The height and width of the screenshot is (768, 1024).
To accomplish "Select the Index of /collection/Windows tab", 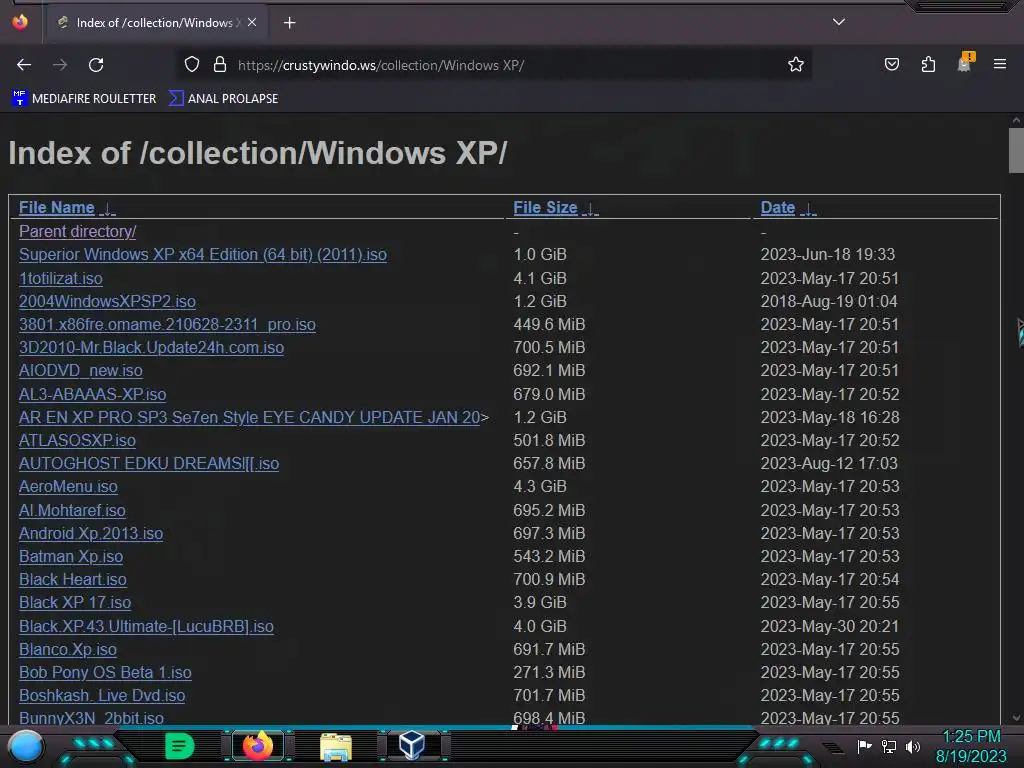I will point(157,23).
